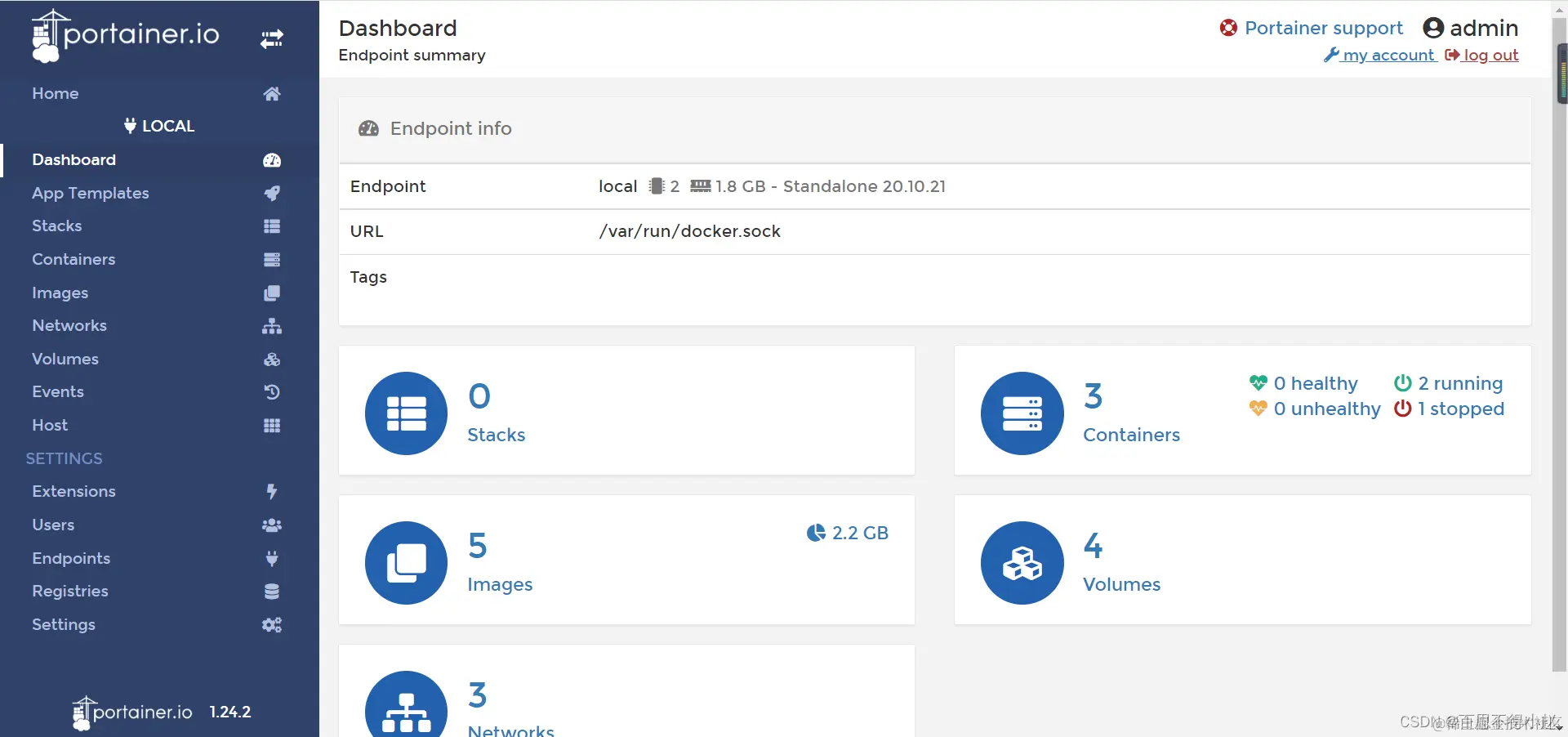The width and height of the screenshot is (1568, 737).
Task: Open the Stacks tile label
Action: click(497, 435)
